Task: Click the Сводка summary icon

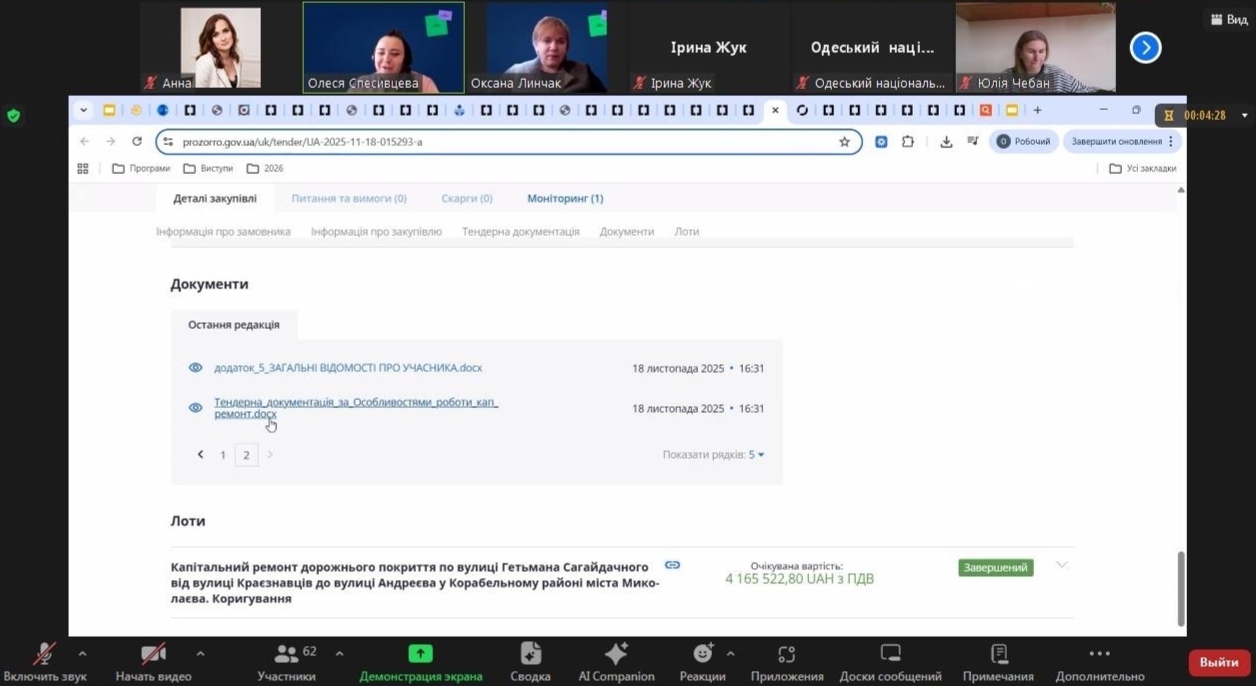Action: [x=530, y=654]
